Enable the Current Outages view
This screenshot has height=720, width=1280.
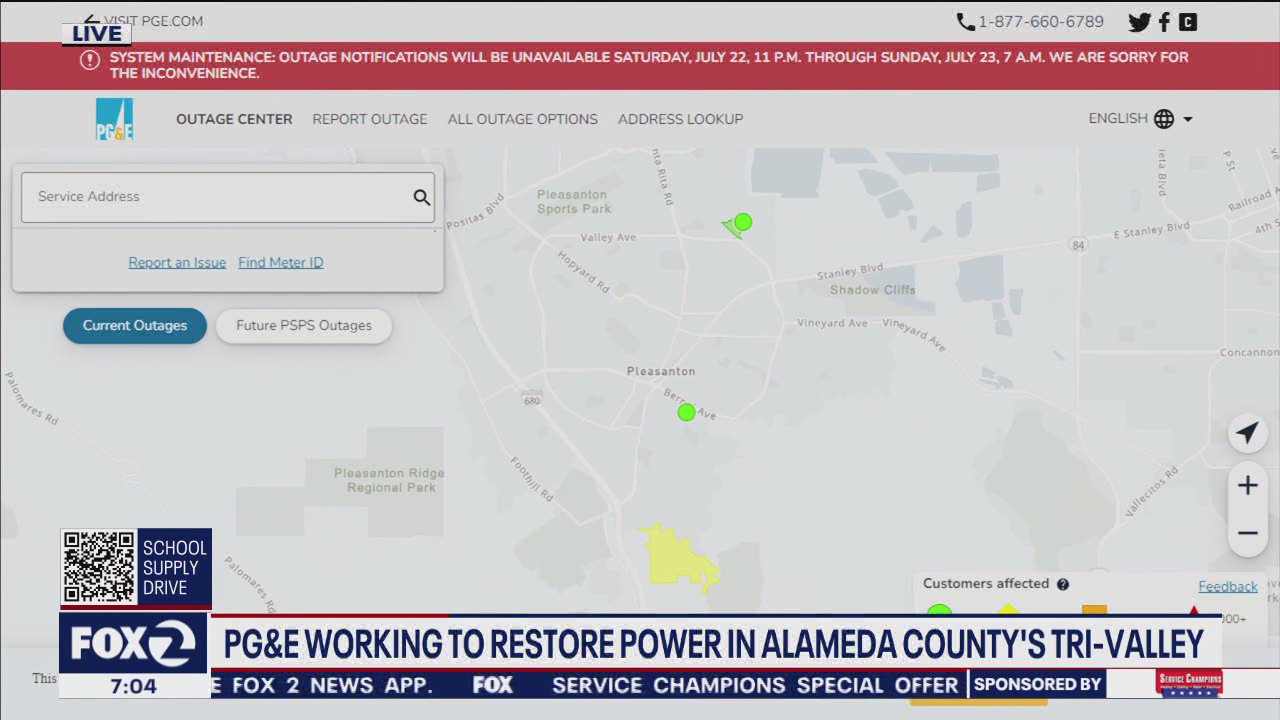point(134,325)
